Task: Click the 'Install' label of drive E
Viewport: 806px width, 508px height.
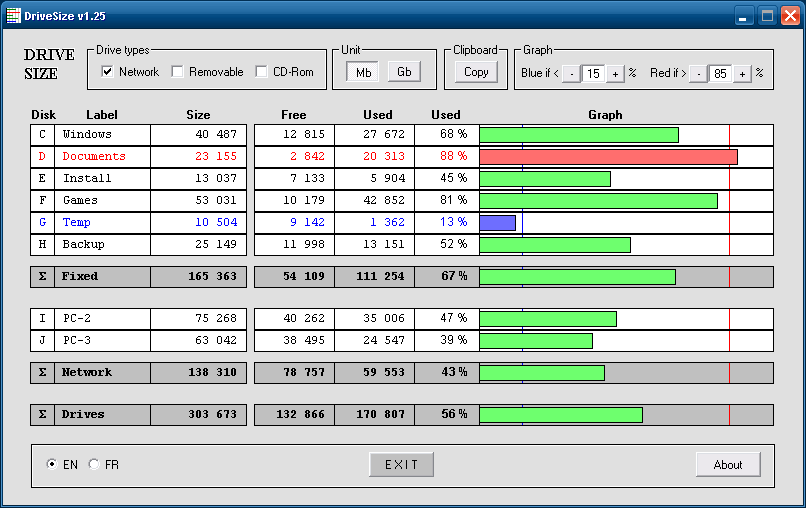Action: pos(87,178)
